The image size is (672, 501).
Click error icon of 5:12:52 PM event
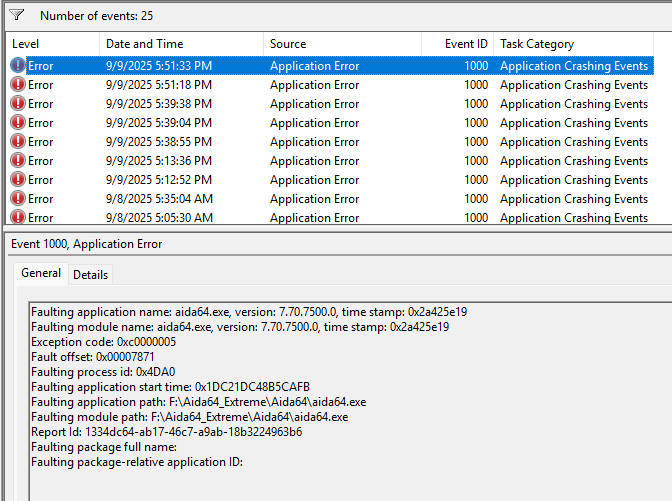click(18, 179)
